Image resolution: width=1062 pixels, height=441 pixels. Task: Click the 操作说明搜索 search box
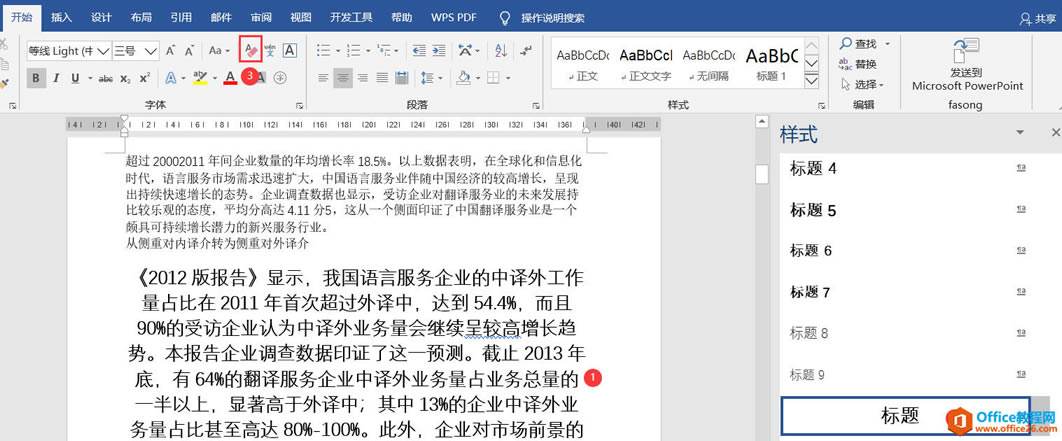click(x=553, y=18)
